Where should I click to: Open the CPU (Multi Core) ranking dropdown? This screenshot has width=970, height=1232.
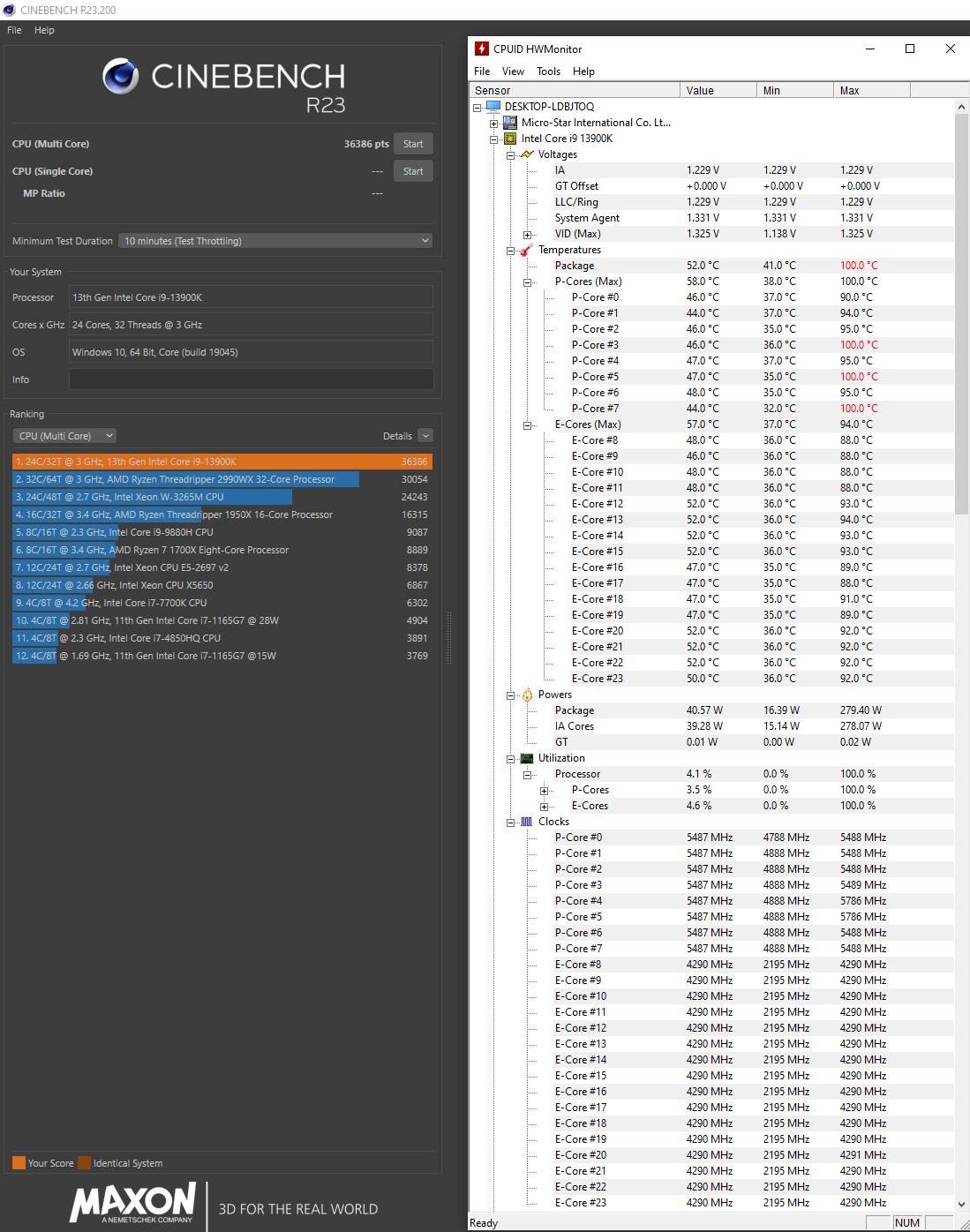tap(65, 436)
